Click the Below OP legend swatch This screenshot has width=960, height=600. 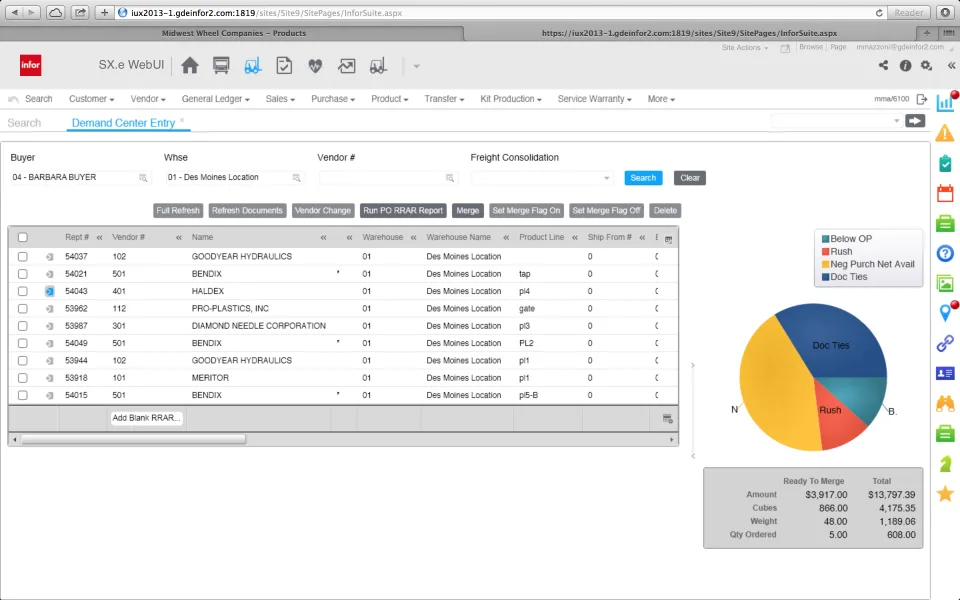coord(825,239)
